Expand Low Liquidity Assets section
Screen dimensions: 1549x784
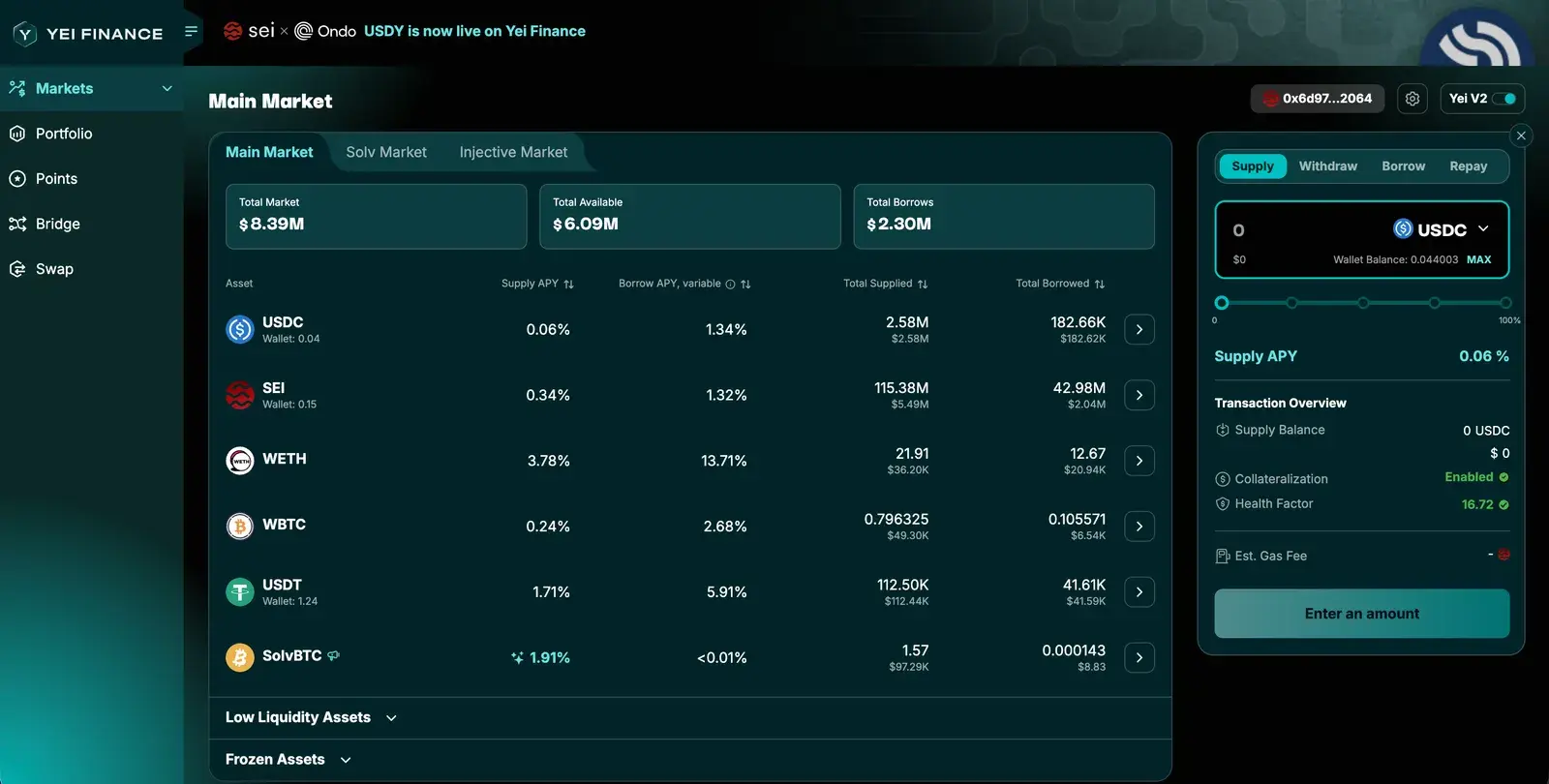(312, 718)
